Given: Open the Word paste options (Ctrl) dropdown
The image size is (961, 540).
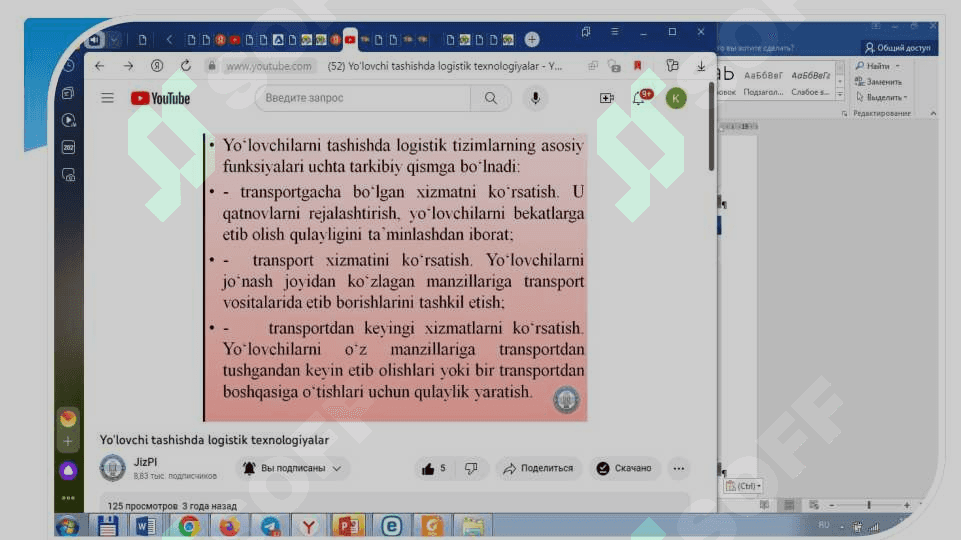Looking at the screenshot, I should point(743,486).
